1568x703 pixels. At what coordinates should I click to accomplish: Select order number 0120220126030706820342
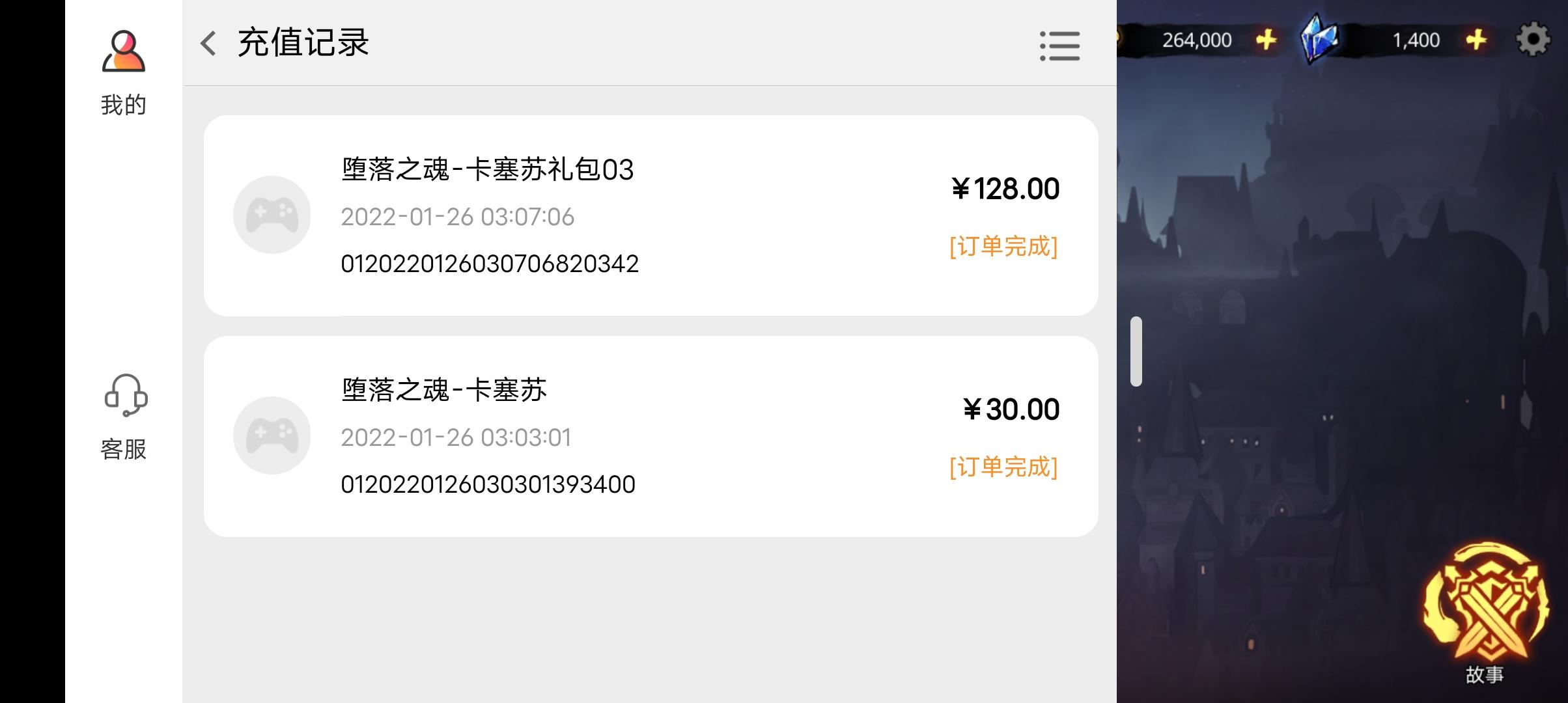click(490, 264)
